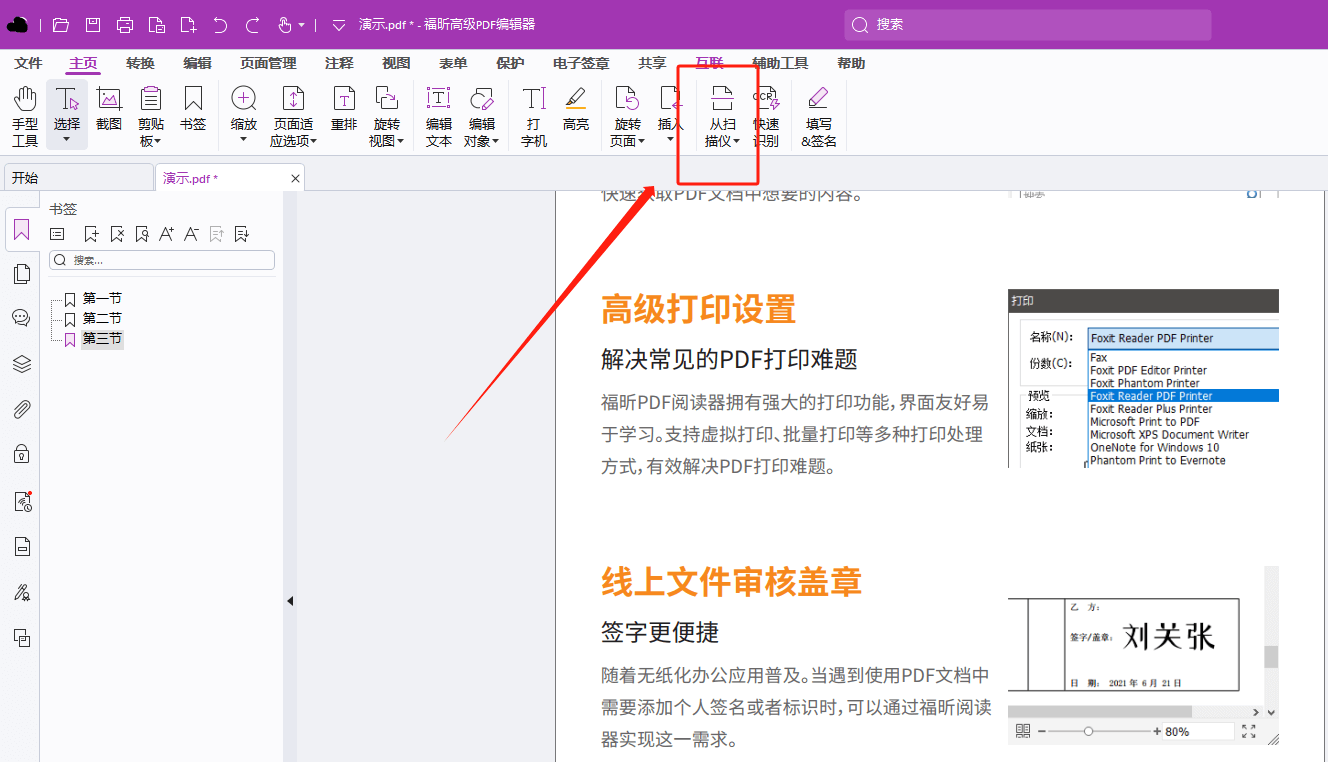Select the Hand tool (手型工具)
Viewport: 1328px width, 762px height.
[25, 115]
